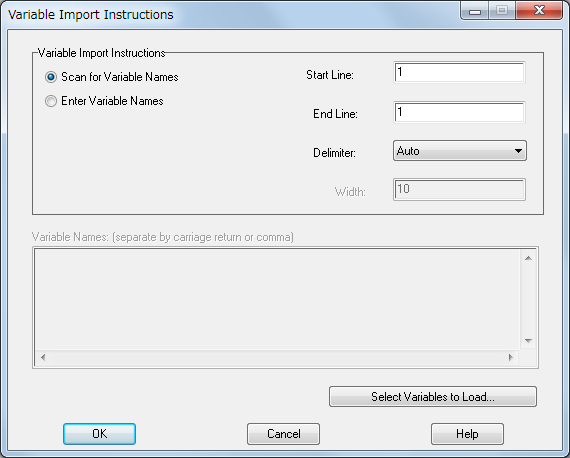This screenshot has width=570, height=458.
Task: Open the Delimiter dropdown
Action: pyautogui.click(x=459, y=151)
